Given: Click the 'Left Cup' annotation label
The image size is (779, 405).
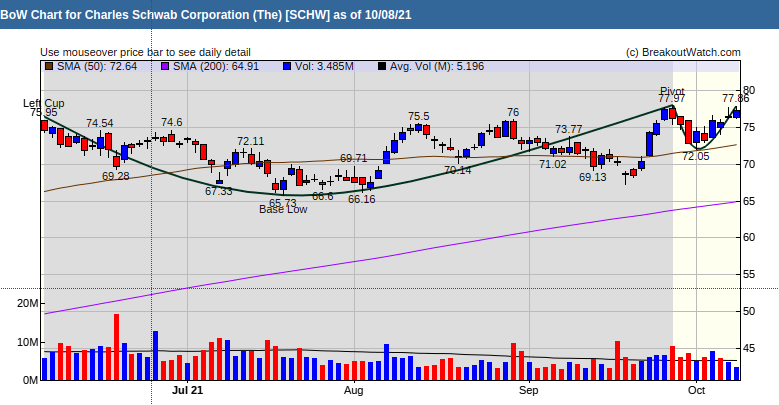Looking at the screenshot, I should pyautogui.click(x=44, y=103).
